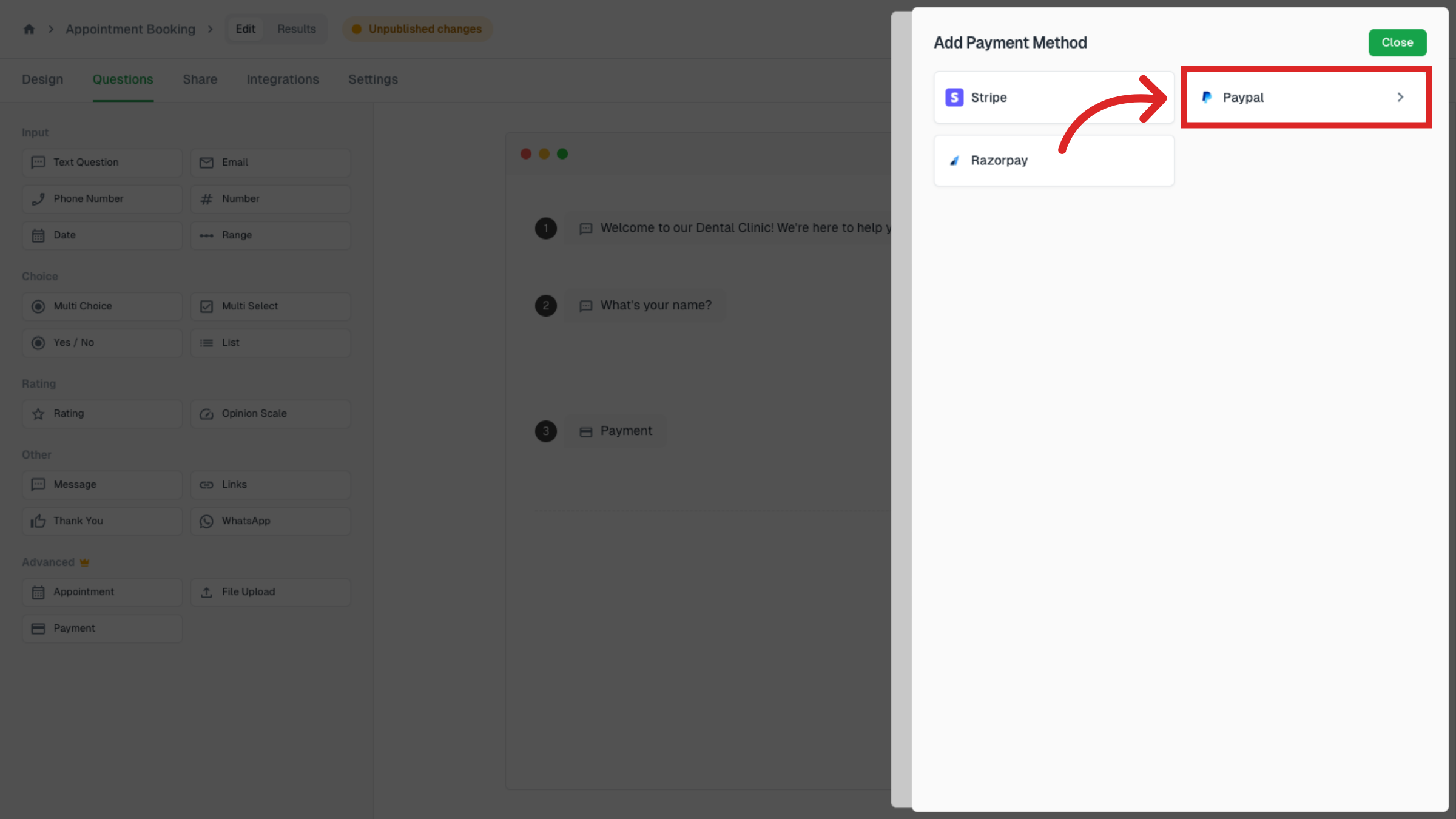Add a WhatsApp block
Image resolution: width=1456 pixels, height=819 pixels.
(x=271, y=521)
